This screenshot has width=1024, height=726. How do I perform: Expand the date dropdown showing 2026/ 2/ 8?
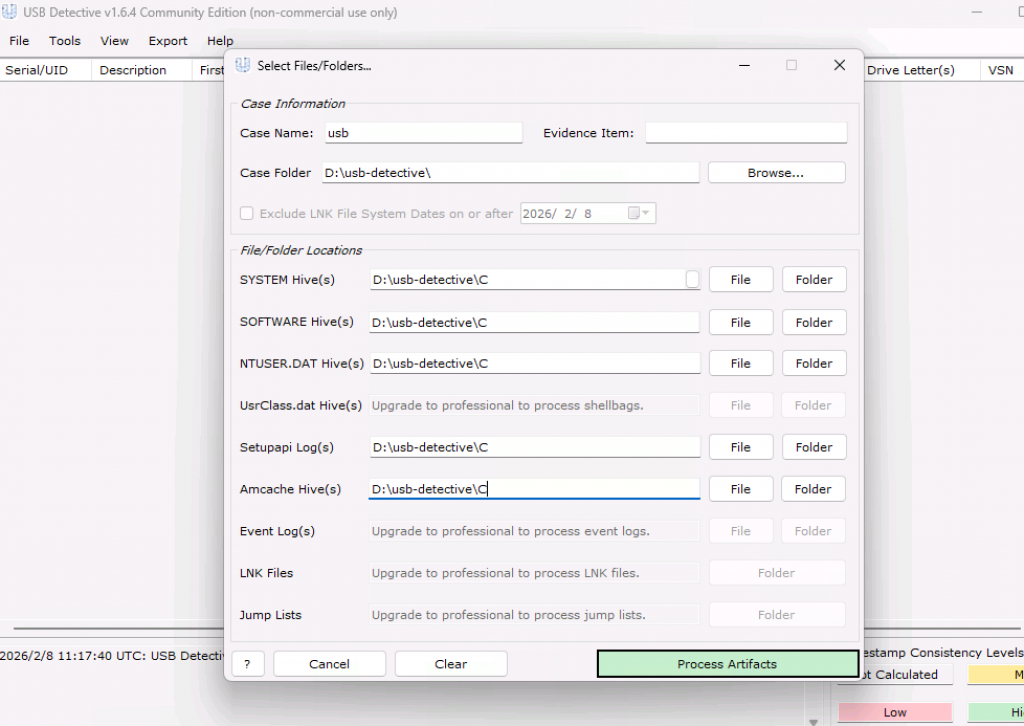[647, 213]
